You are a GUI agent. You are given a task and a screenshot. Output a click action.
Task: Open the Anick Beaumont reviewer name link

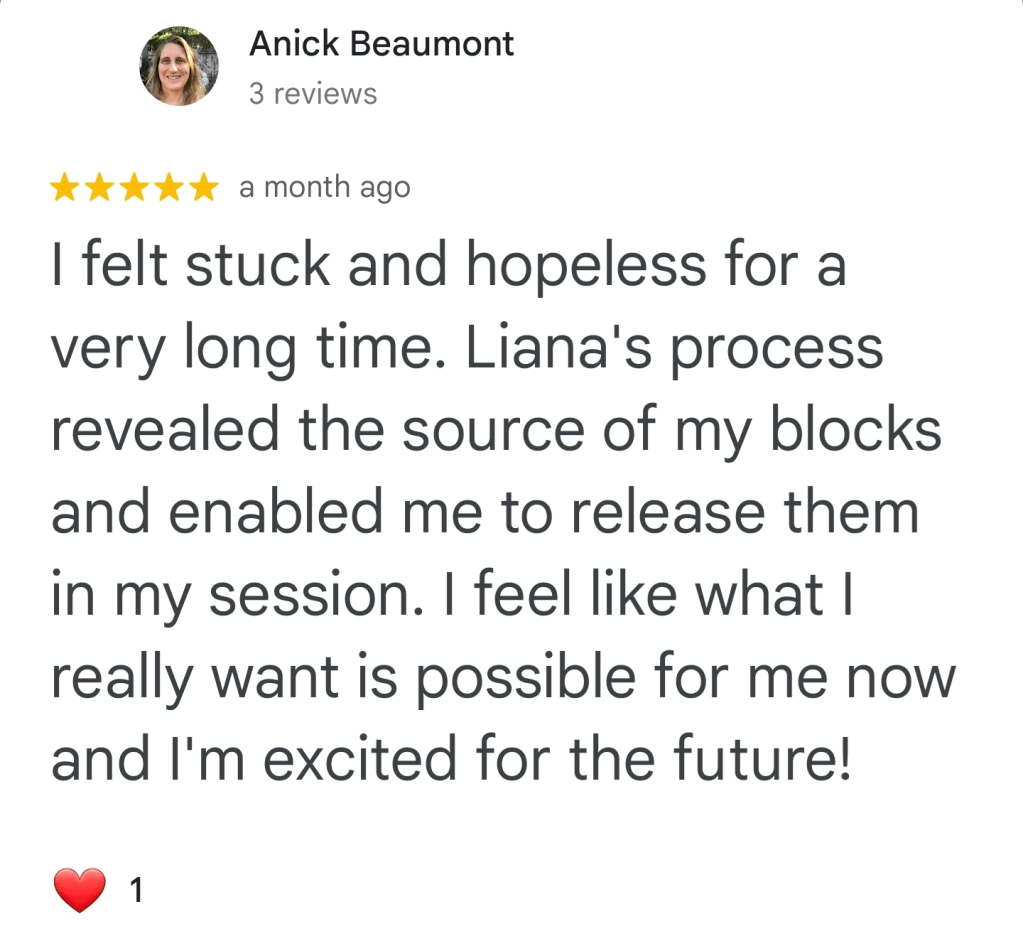(381, 44)
